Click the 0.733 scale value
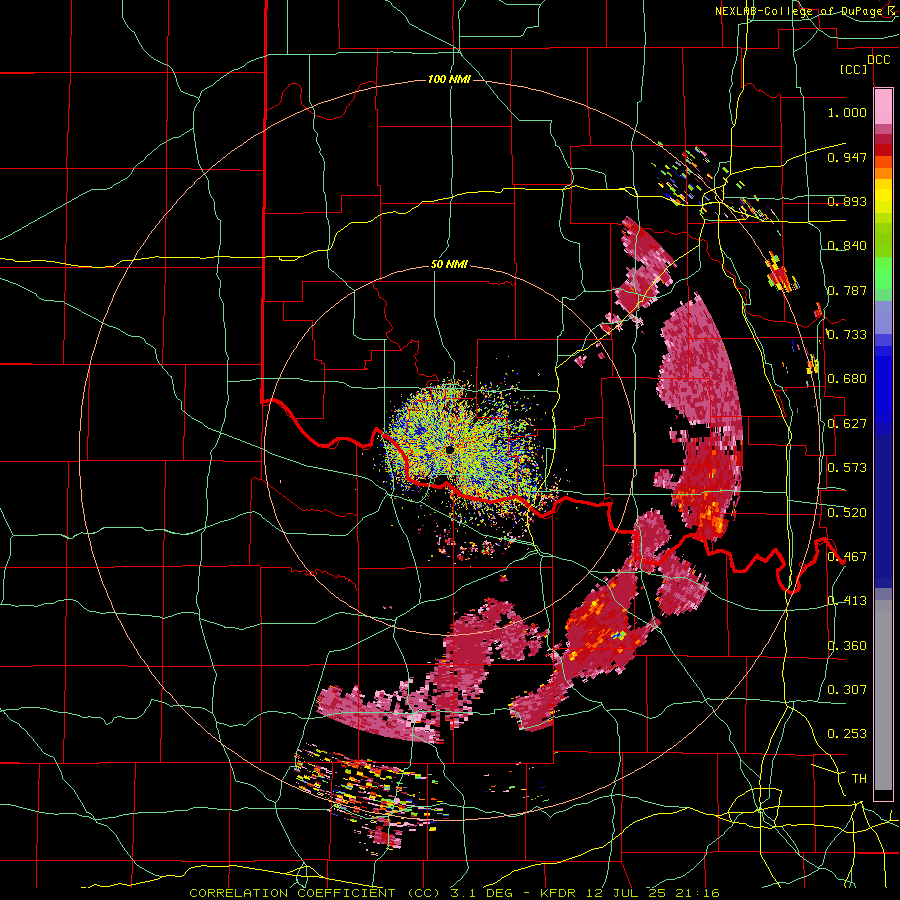This screenshot has width=900, height=900. (x=847, y=334)
